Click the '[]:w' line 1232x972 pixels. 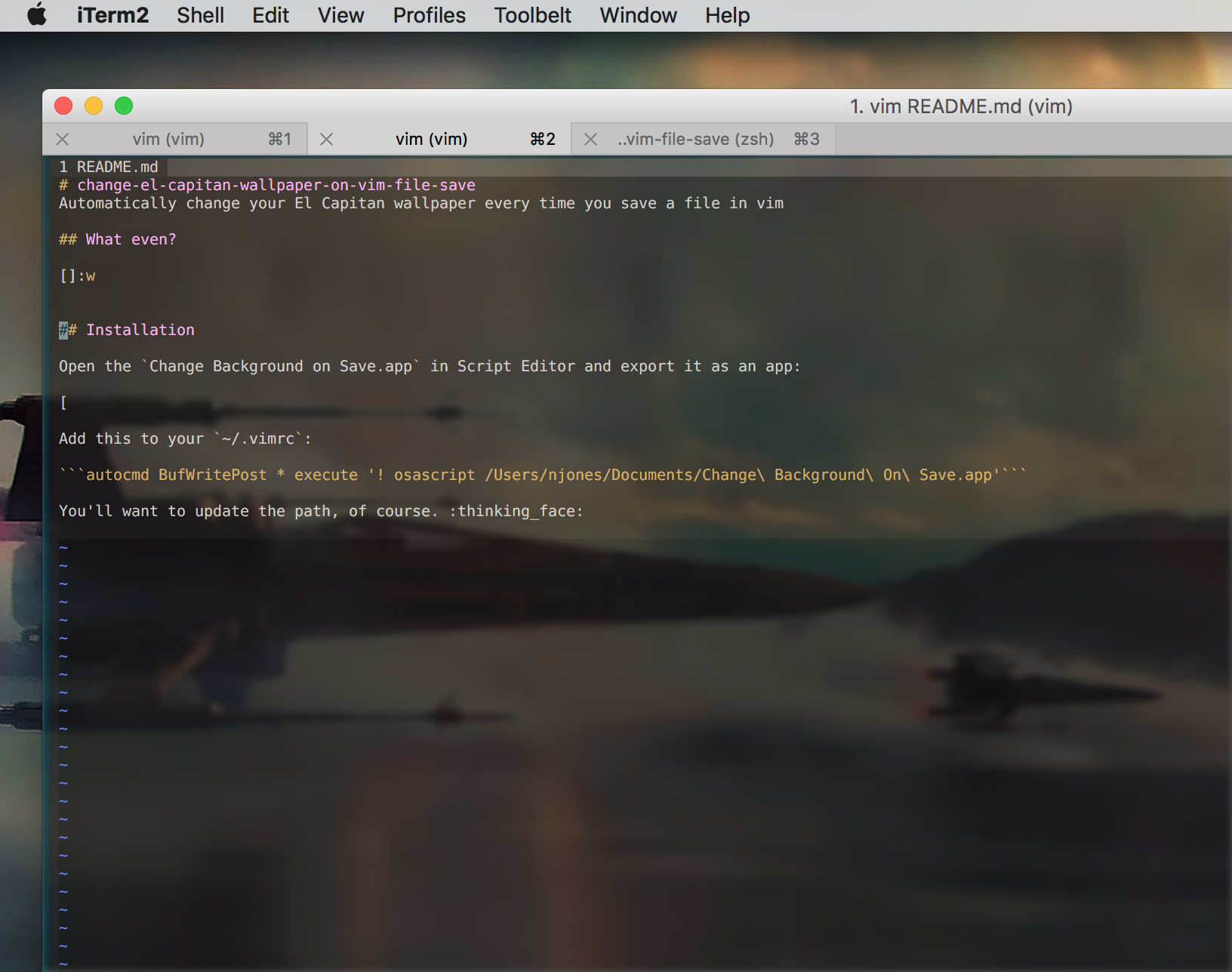78,275
